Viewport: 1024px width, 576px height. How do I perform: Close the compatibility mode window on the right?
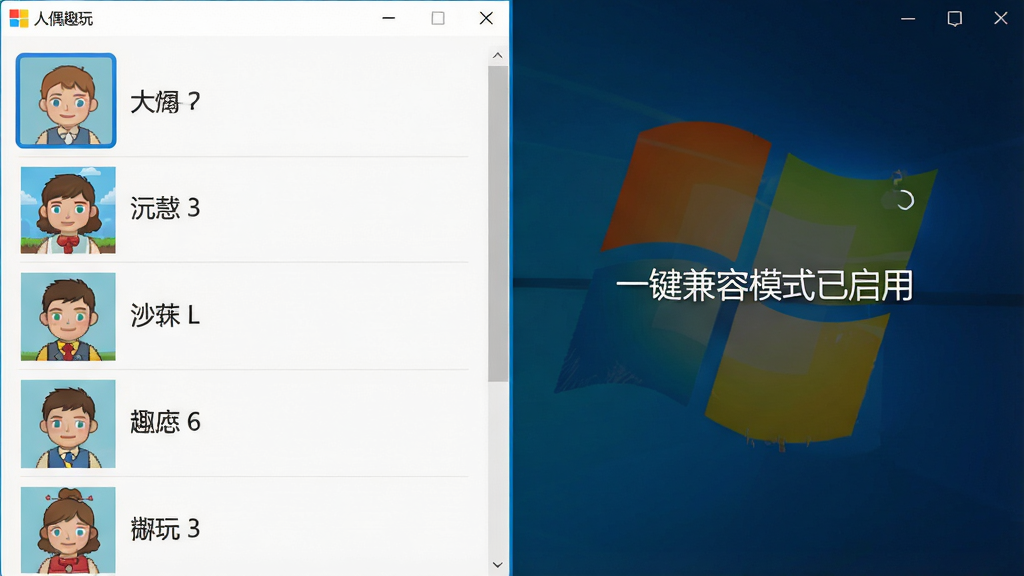coord(1000,19)
